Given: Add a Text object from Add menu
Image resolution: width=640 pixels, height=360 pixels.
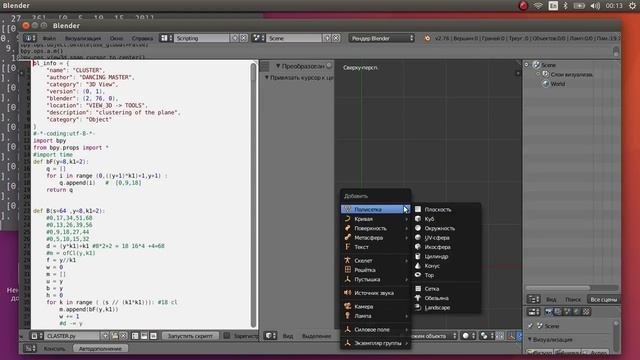Looking at the screenshot, I should [376, 247].
